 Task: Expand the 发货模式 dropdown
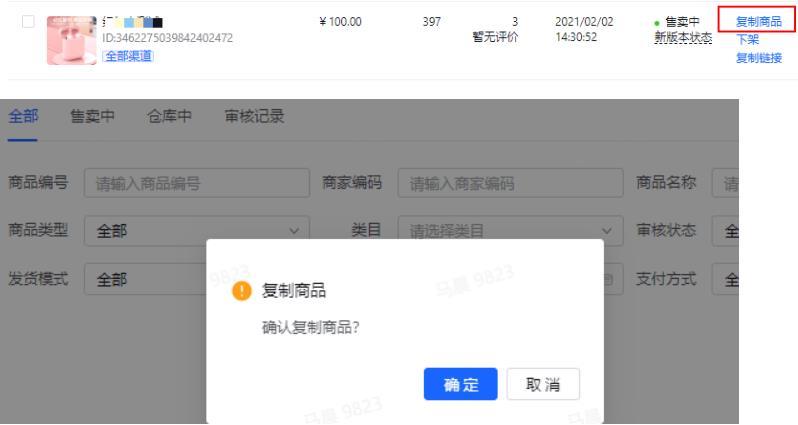[145, 279]
